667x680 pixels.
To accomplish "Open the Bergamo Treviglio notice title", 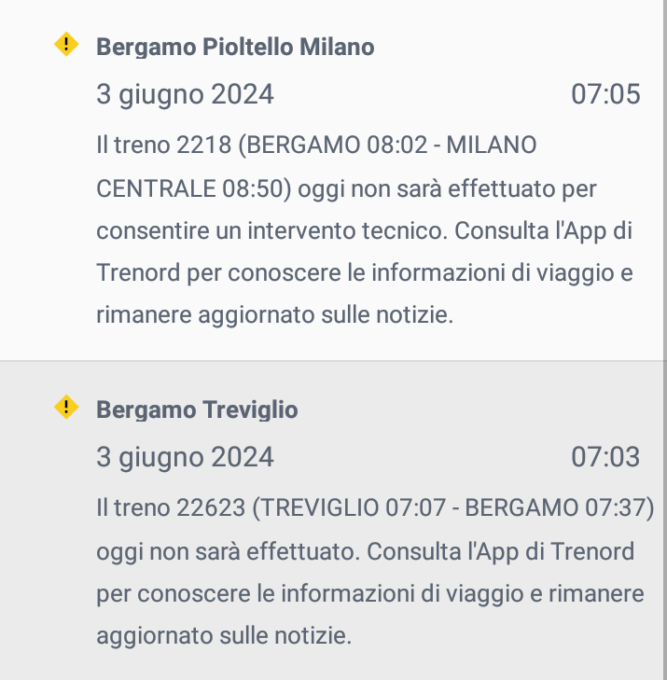I will pos(197,410).
